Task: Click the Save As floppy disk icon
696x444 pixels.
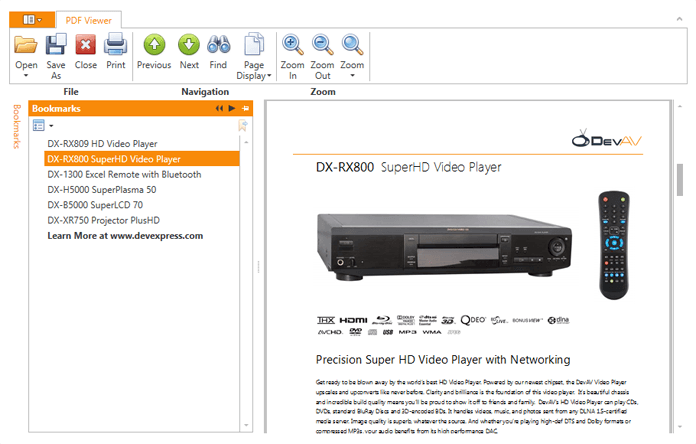Action: coord(56,44)
